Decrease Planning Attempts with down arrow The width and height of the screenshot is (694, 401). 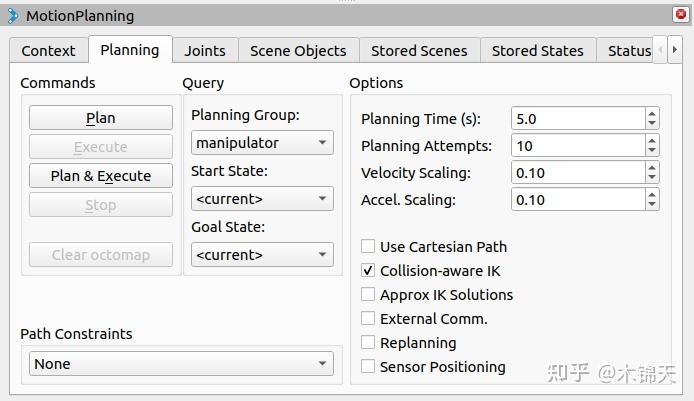pos(652,150)
